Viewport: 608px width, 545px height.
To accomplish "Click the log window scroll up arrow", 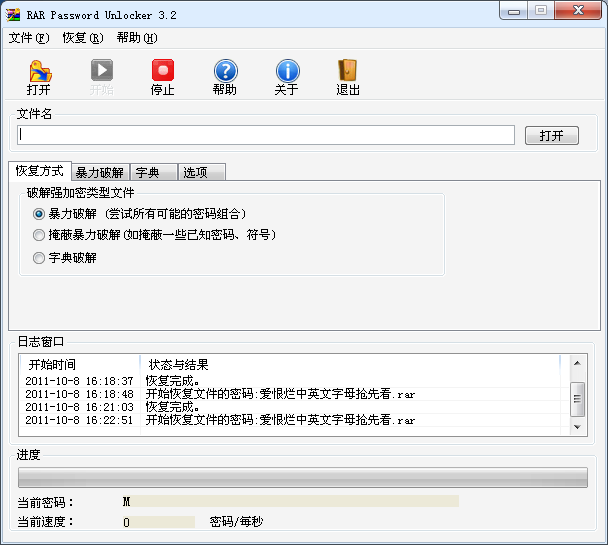I will point(577,363).
